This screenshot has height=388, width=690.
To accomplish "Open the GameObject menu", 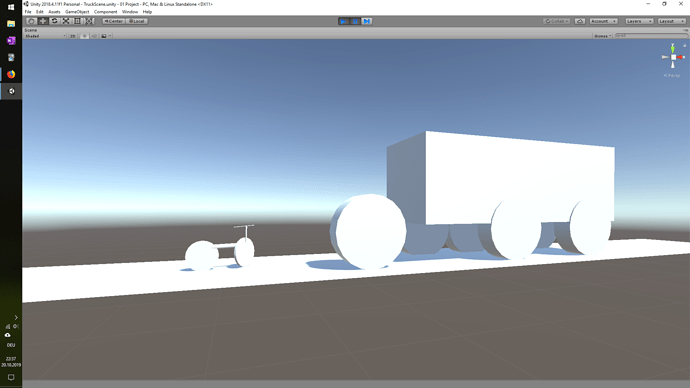I will [77, 12].
